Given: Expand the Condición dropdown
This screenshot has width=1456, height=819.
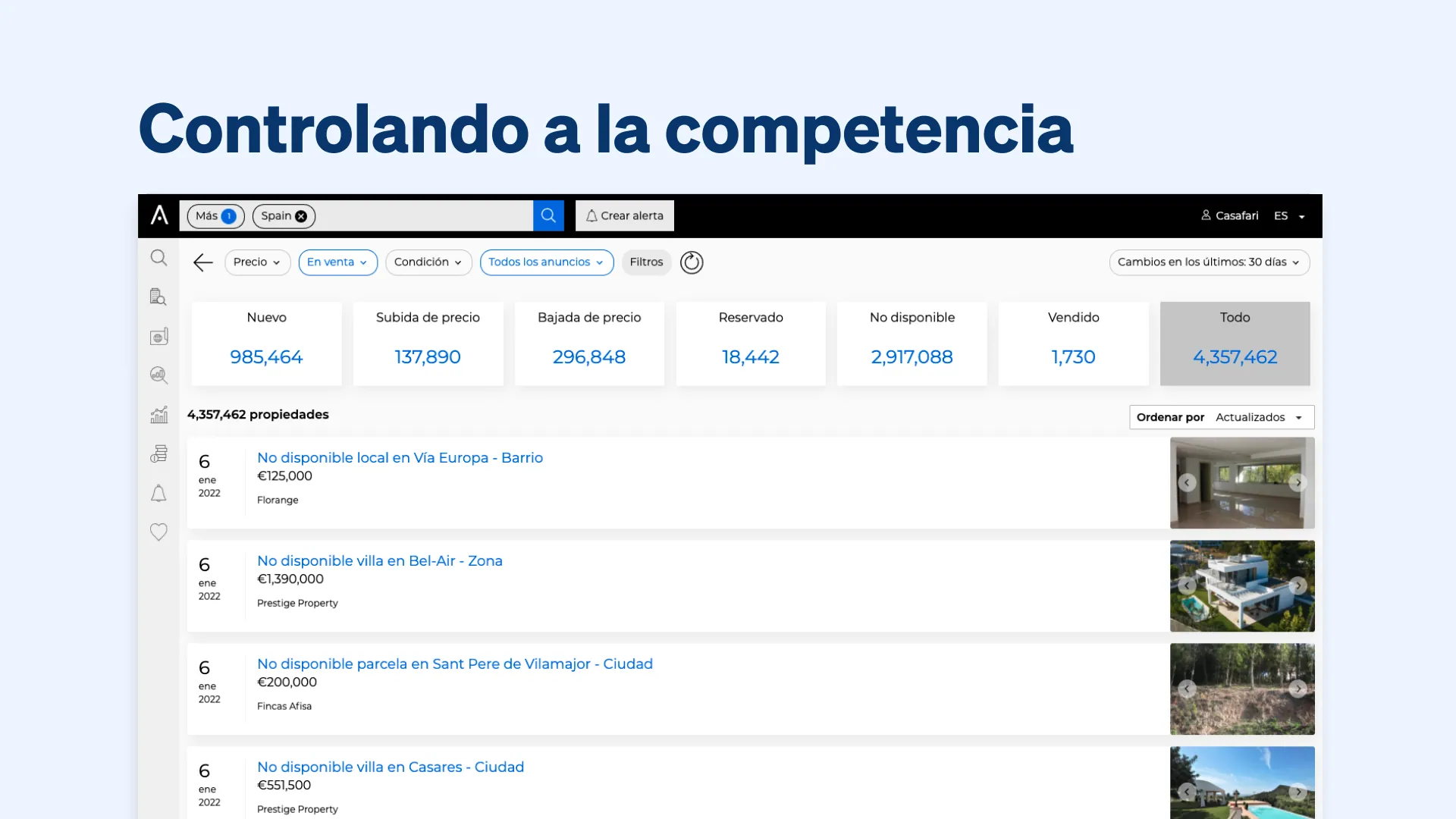Looking at the screenshot, I should pos(428,262).
